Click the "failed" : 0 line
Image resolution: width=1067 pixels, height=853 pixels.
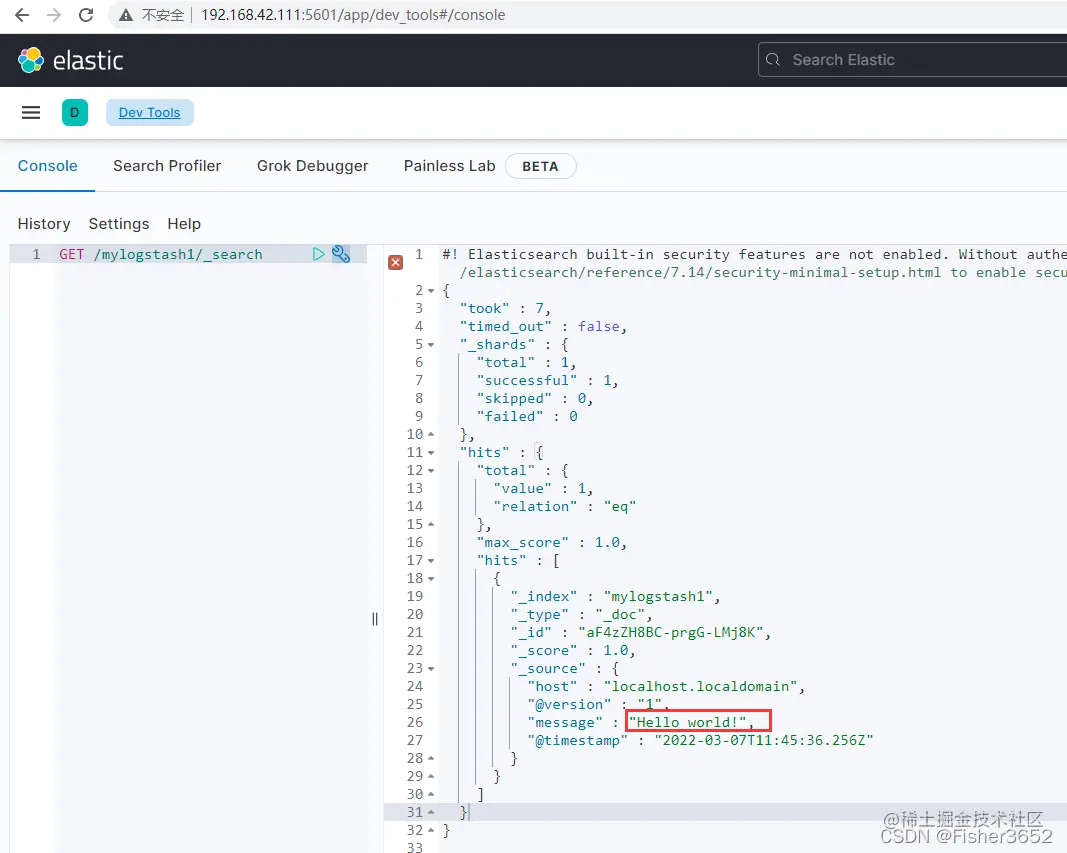pos(527,416)
